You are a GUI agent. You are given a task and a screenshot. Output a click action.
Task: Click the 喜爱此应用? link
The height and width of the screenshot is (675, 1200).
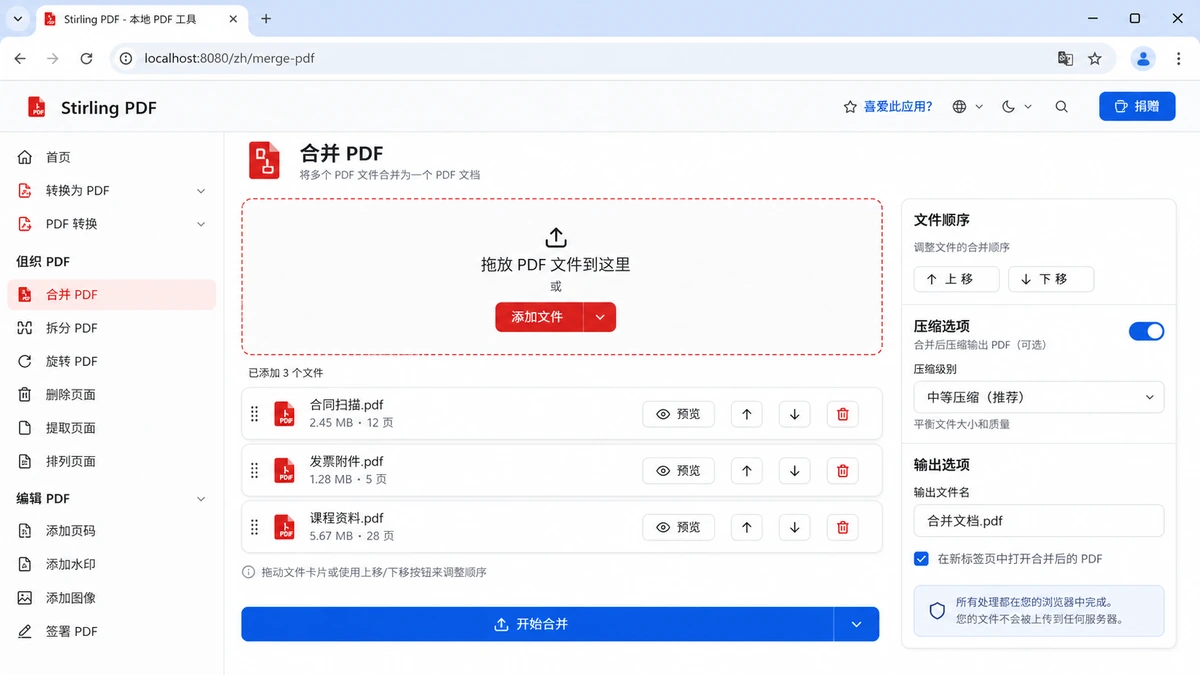tap(898, 107)
